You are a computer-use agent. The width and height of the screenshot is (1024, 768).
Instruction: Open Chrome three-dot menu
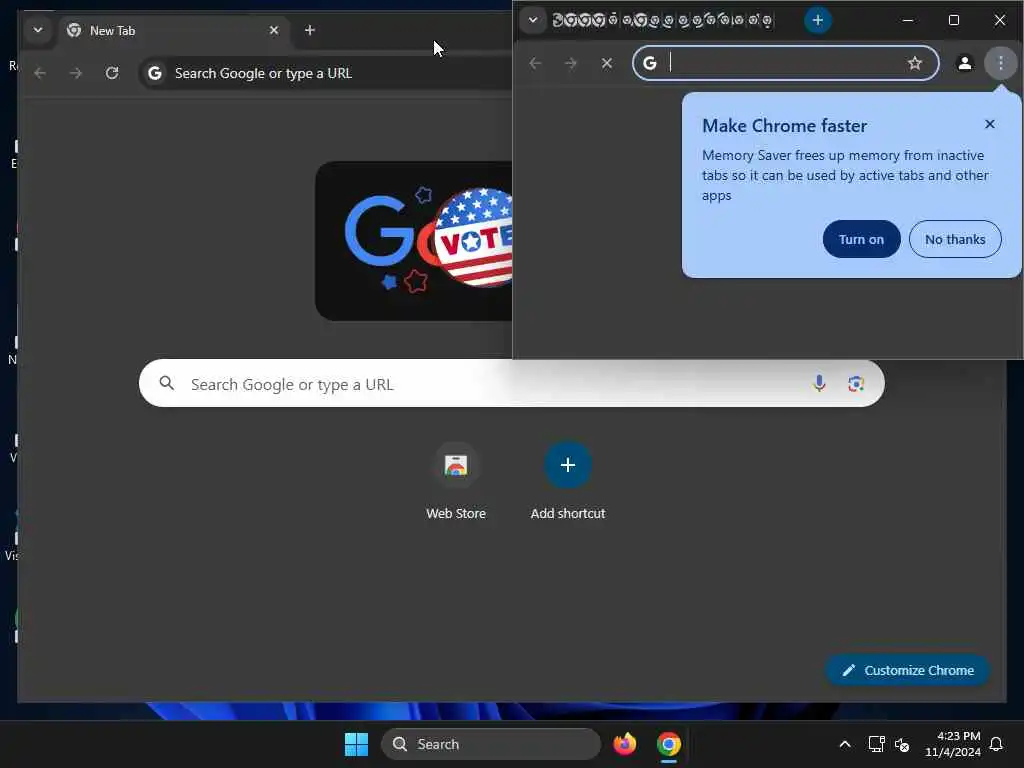pyautogui.click(x=1000, y=63)
